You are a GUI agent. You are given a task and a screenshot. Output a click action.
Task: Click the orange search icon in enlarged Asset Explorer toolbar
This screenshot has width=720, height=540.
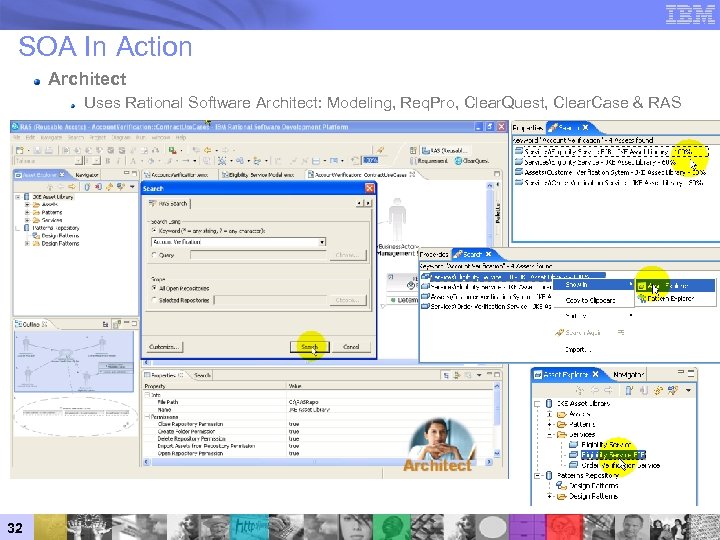[658, 390]
